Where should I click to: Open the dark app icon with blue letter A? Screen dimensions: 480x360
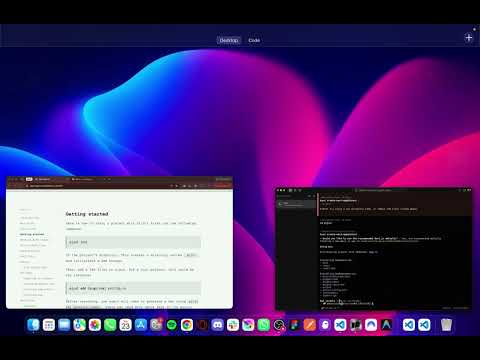[386, 325]
